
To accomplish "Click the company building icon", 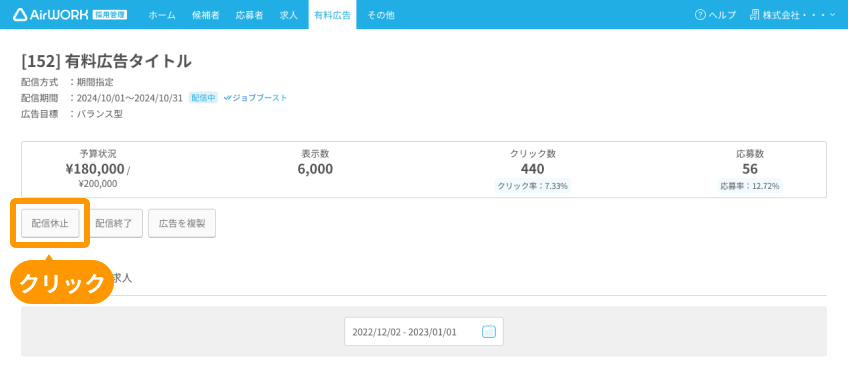I will click(x=754, y=15).
